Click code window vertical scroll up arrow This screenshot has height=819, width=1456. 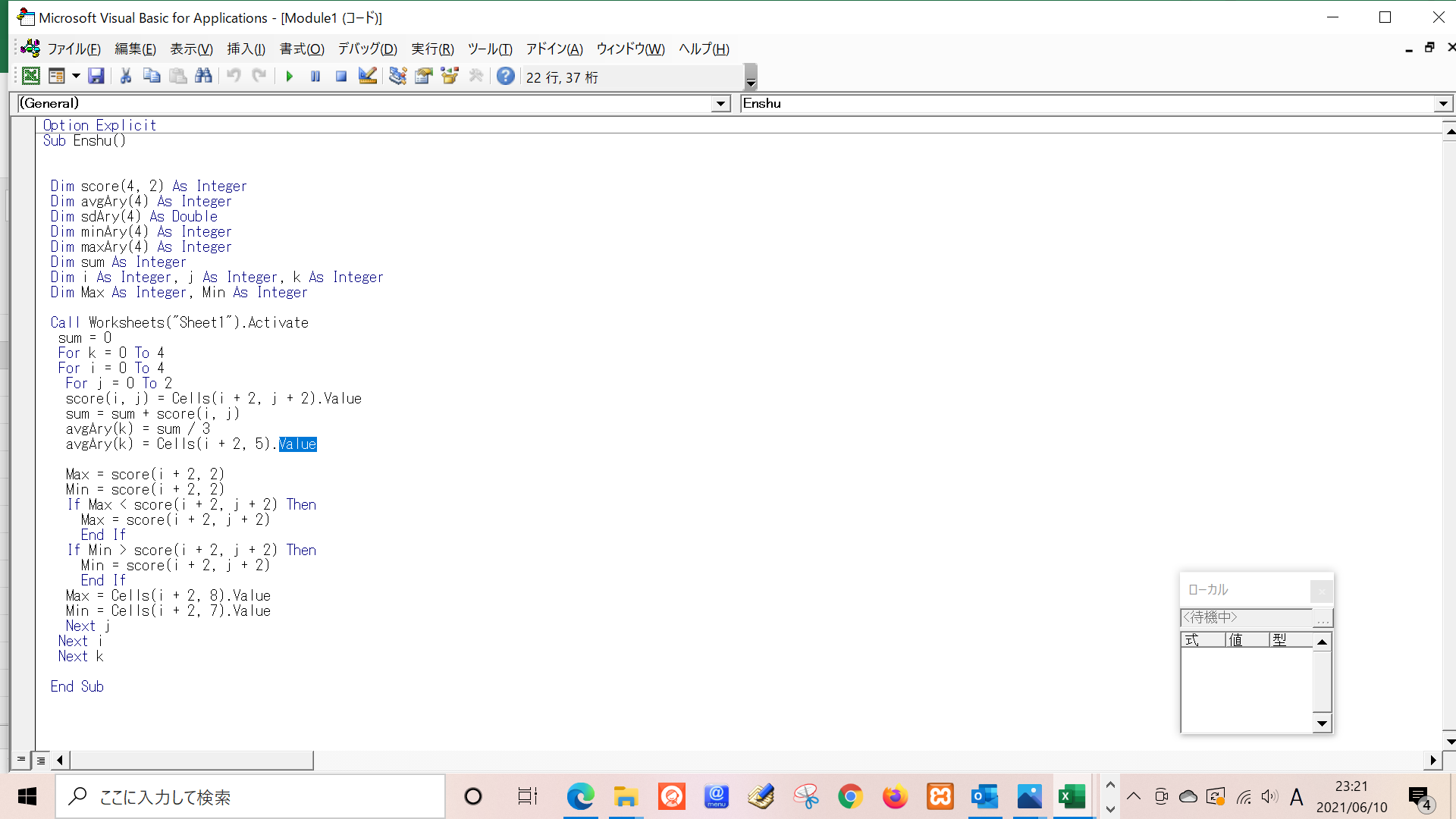pyautogui.click(x=1449, y=131)
